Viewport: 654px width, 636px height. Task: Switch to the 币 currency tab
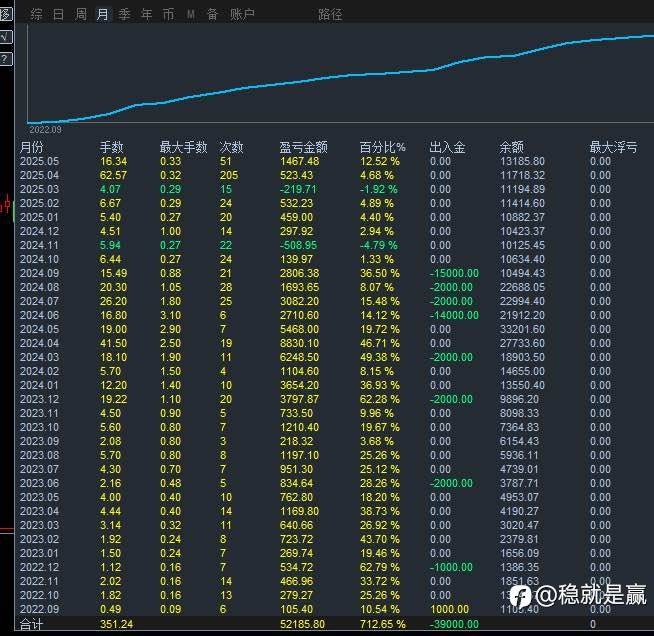pos(169,15)
